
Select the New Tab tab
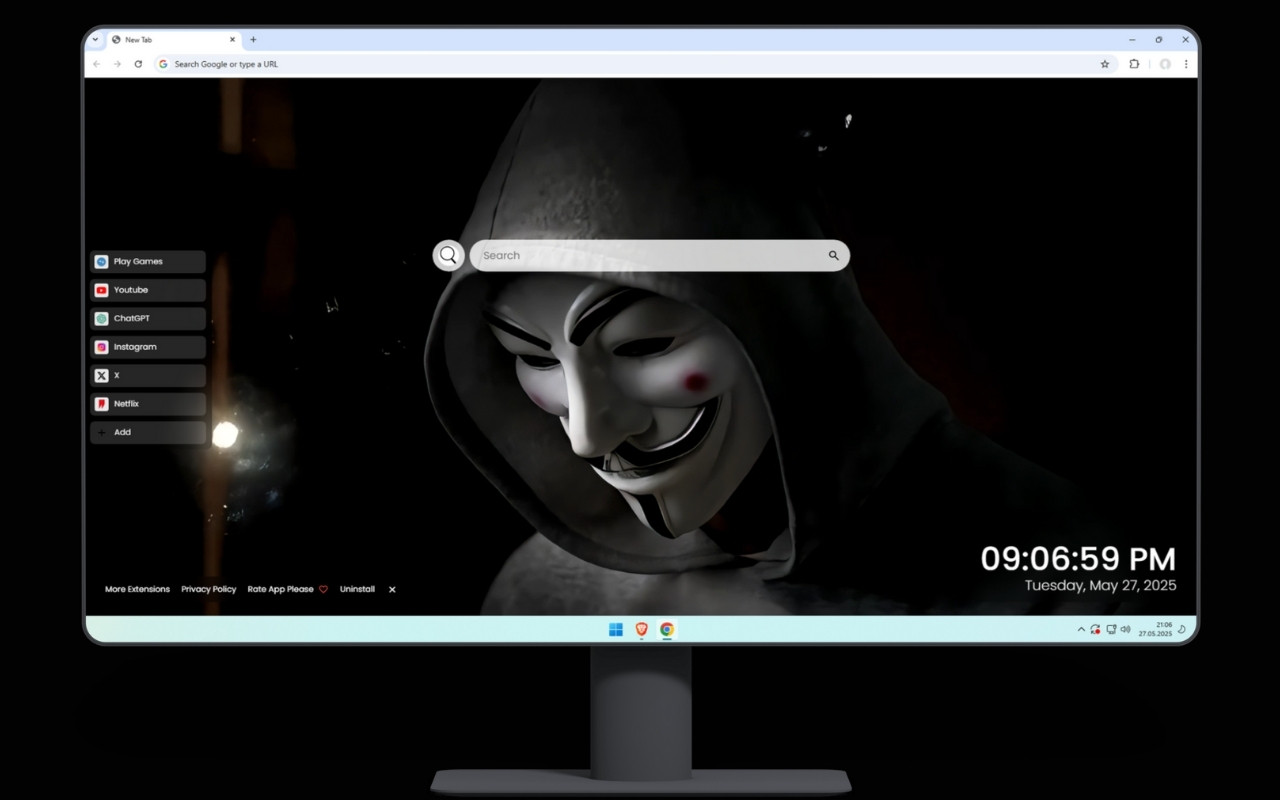(172, 40)
